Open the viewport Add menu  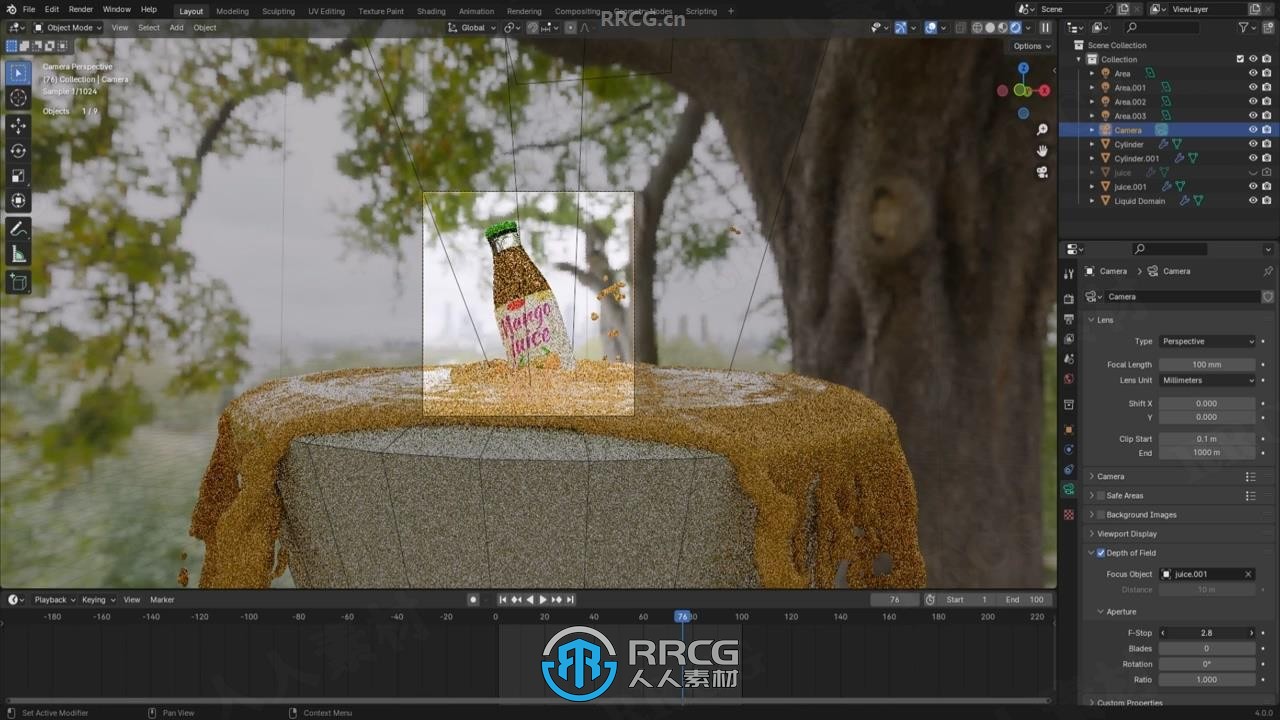[x=176, y=28]
